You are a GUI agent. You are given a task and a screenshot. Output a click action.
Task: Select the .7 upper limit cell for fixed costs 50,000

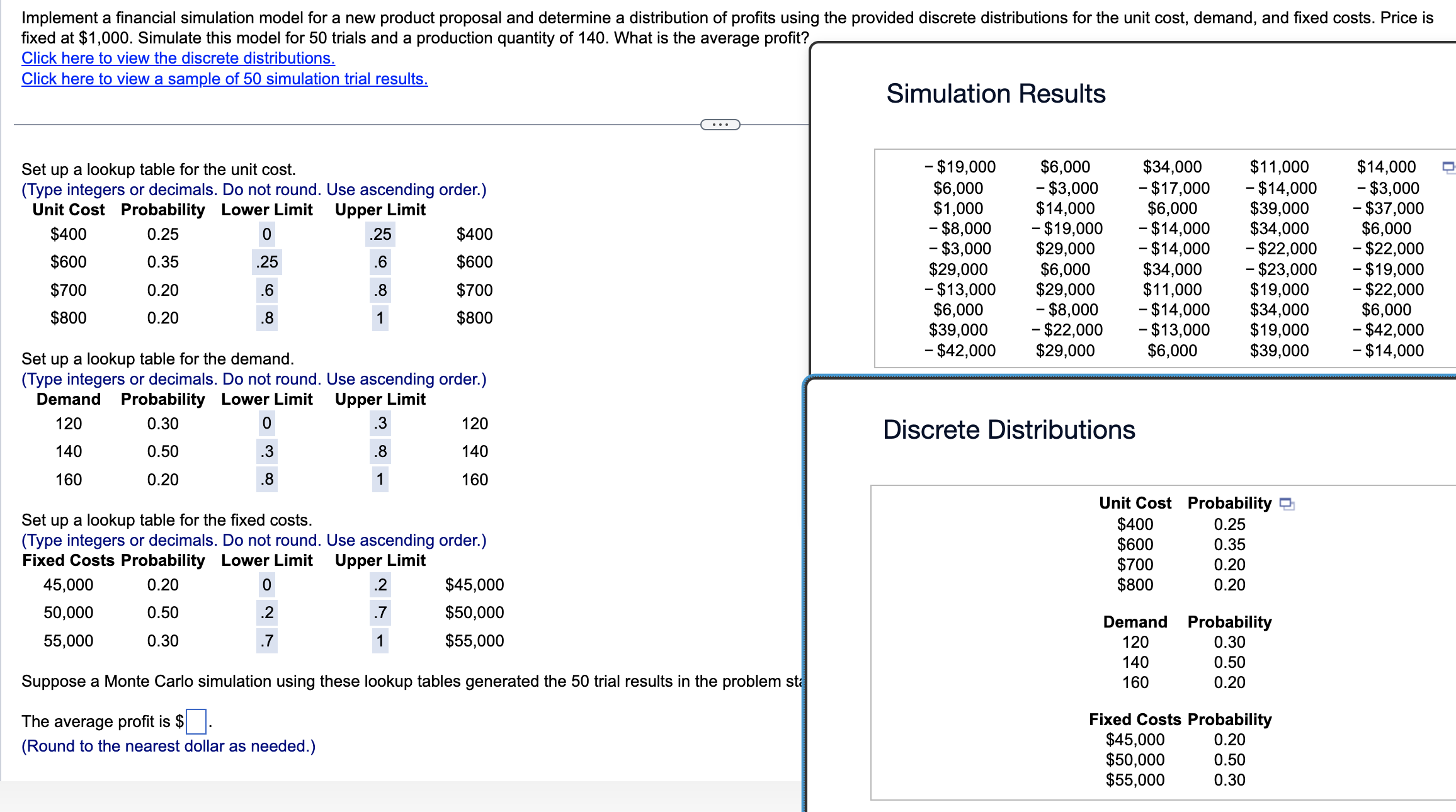(x=380, y=612)
